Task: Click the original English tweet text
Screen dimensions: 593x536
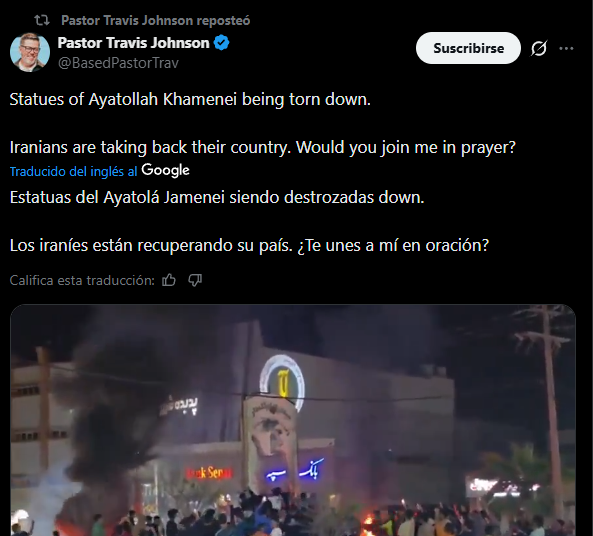Action: coord(262,123)
